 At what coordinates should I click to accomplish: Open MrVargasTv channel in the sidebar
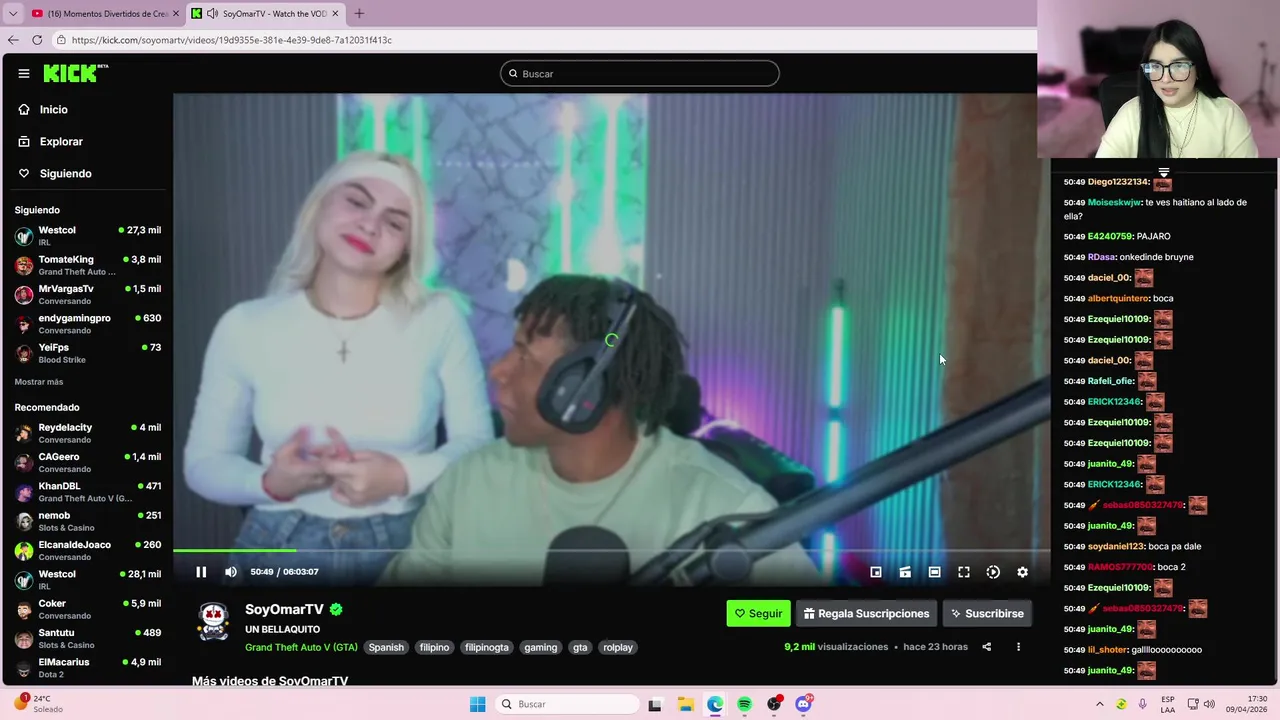[x=88, y=294]
